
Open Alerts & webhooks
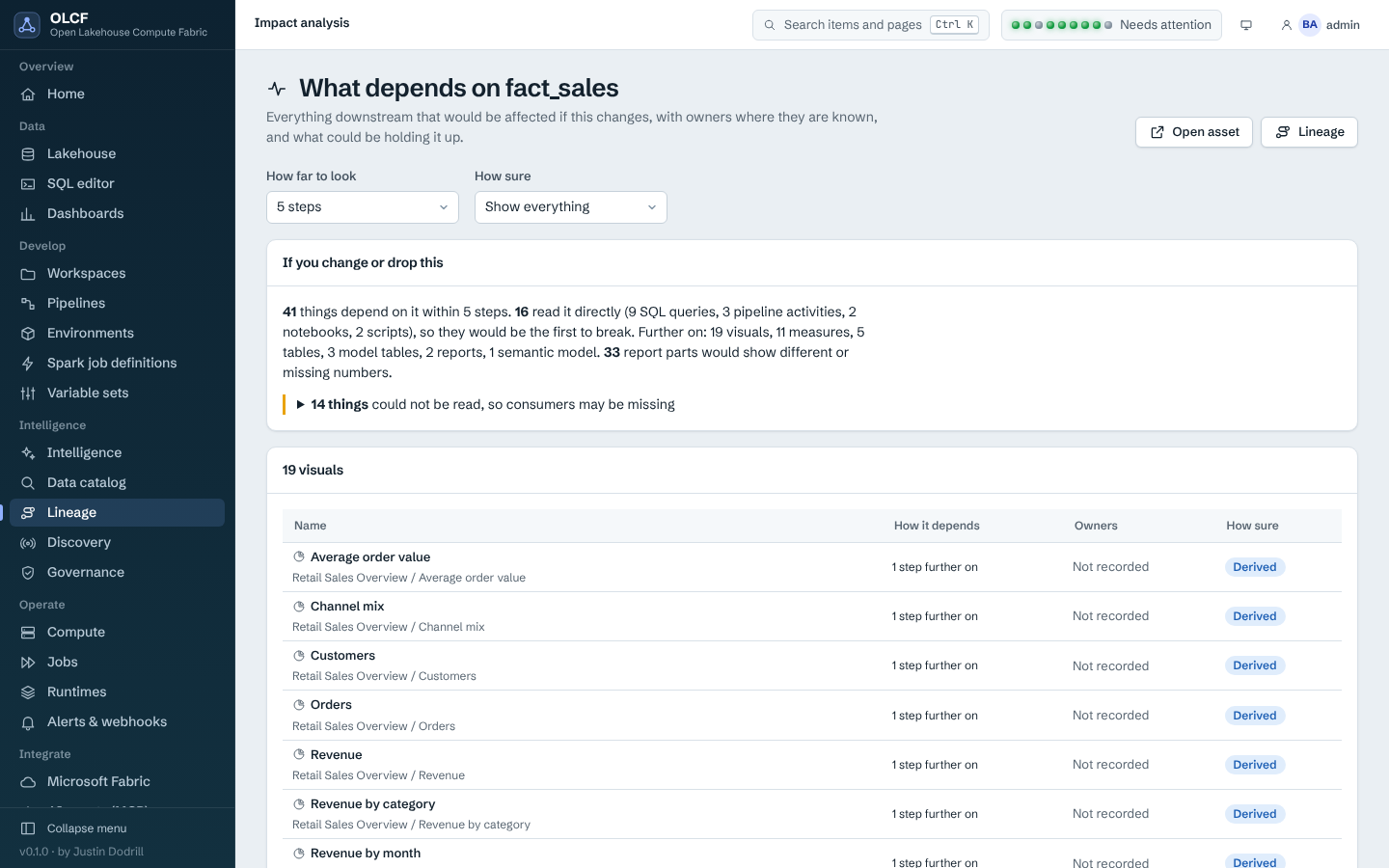(117, 721)
